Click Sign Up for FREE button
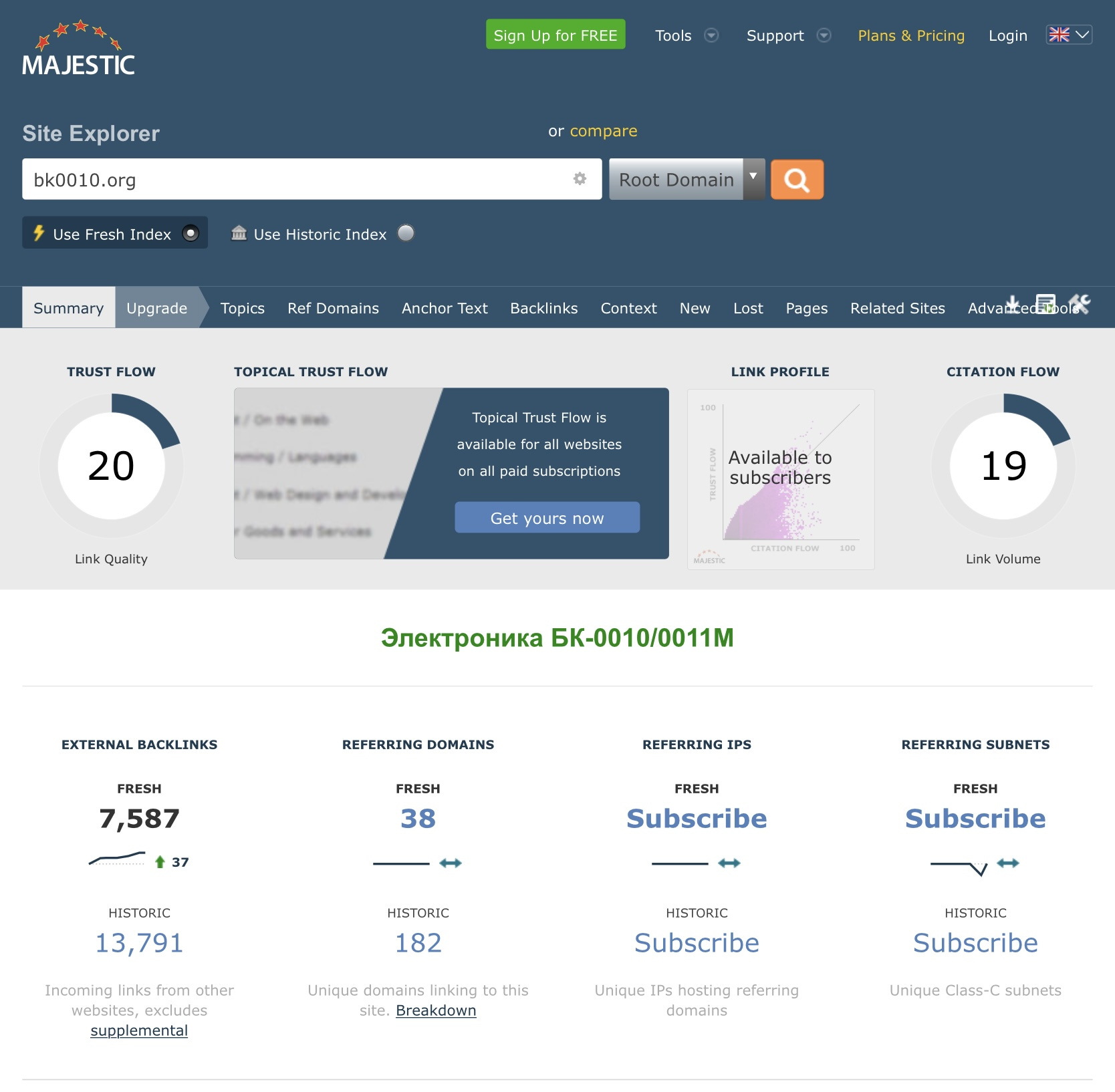 click(x=555, y=34)
